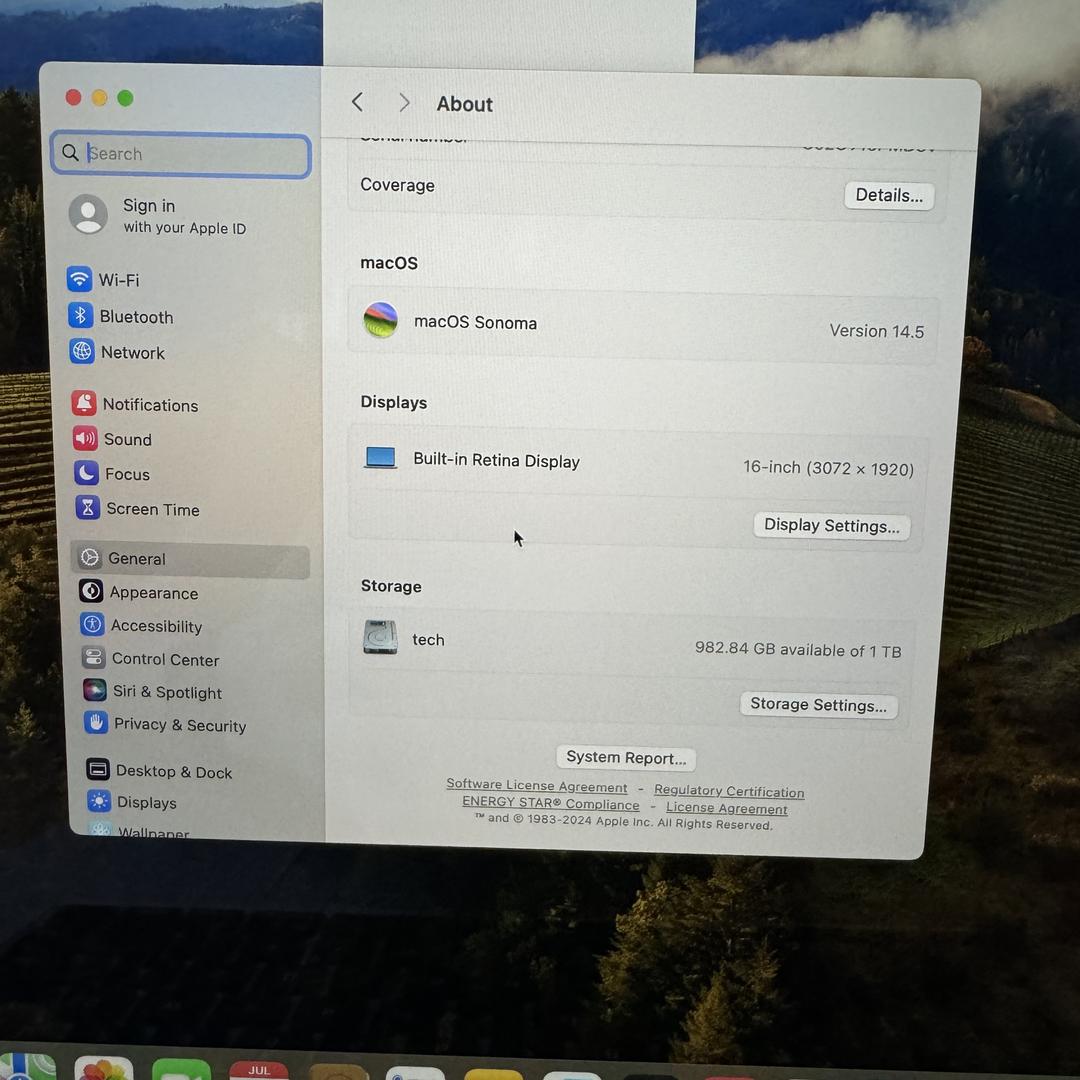Open the Wi-Fi settings pane
The width and height of the screenshot is (1080, 1080).
tap(119, 280)
